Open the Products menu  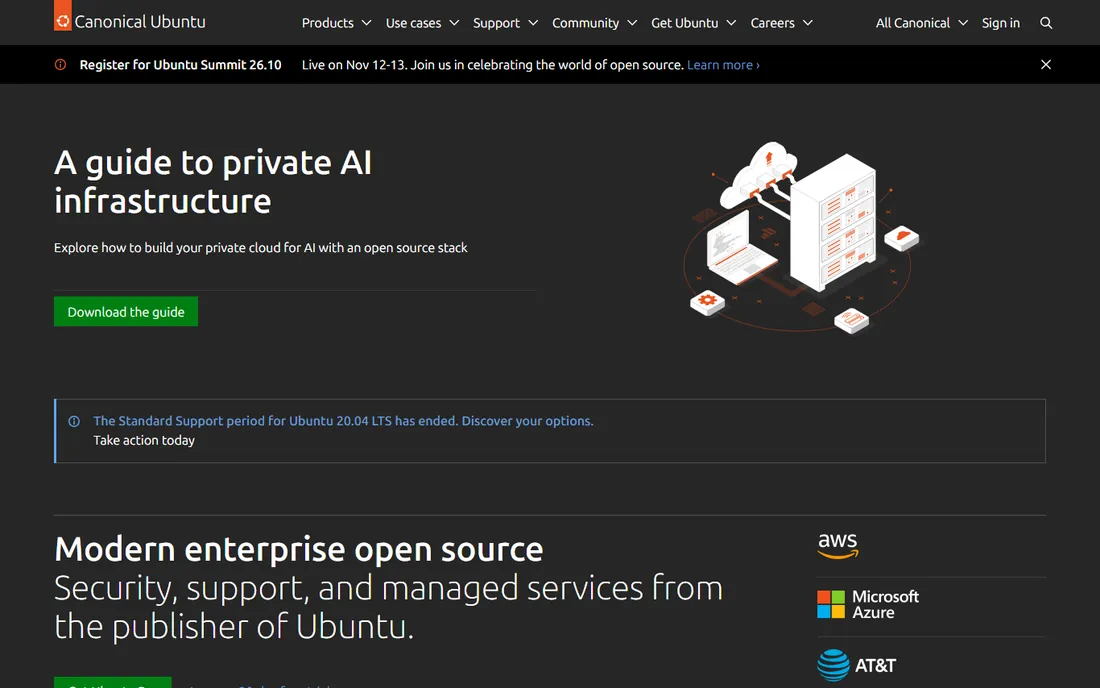[336, 23]
